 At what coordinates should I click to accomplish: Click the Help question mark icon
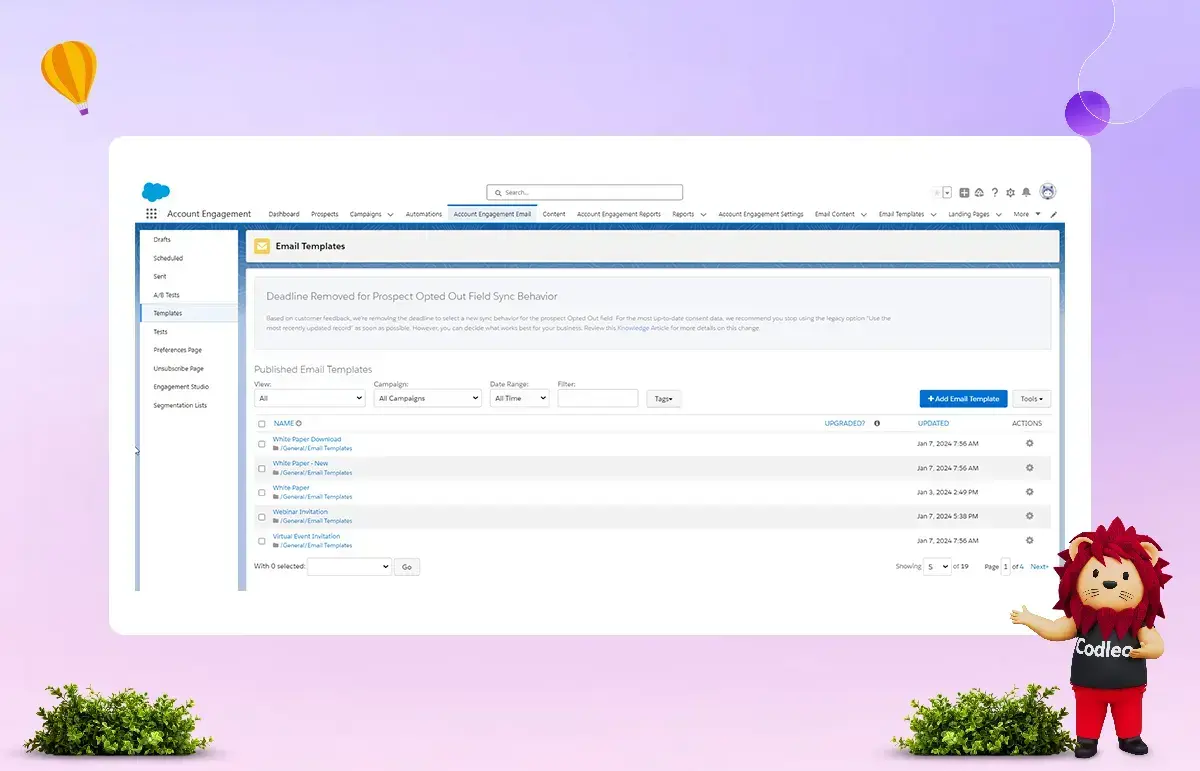coord(994,193)
